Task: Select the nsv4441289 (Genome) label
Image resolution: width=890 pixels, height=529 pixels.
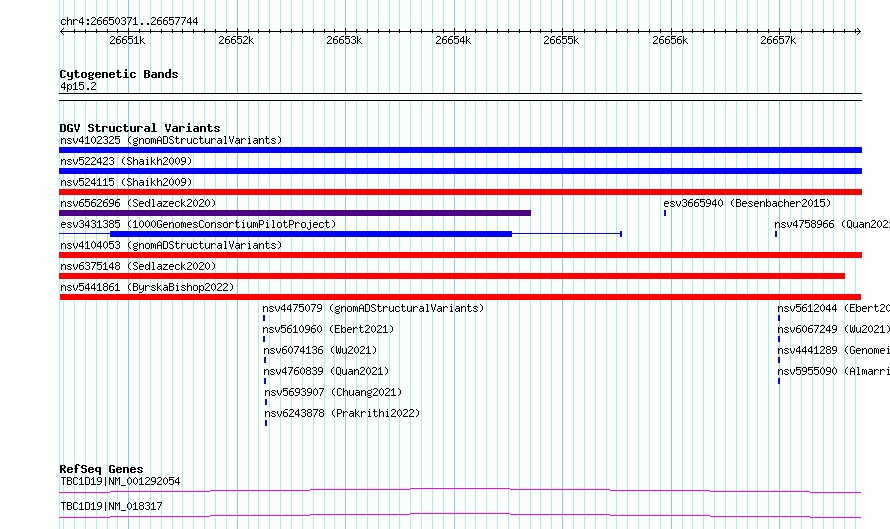Action: [x=833, y=350]
